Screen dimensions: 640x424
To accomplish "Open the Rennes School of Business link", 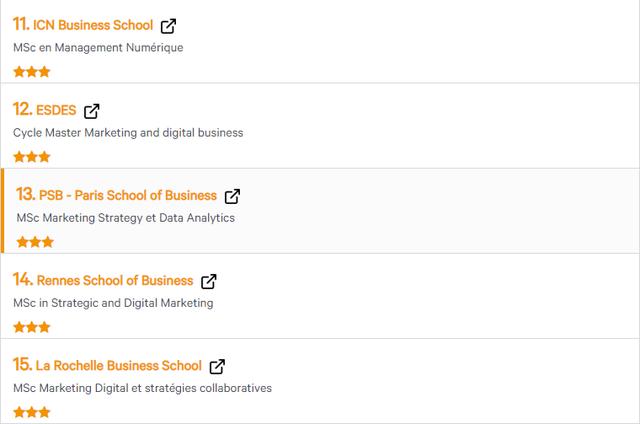I will click(115, 280).
